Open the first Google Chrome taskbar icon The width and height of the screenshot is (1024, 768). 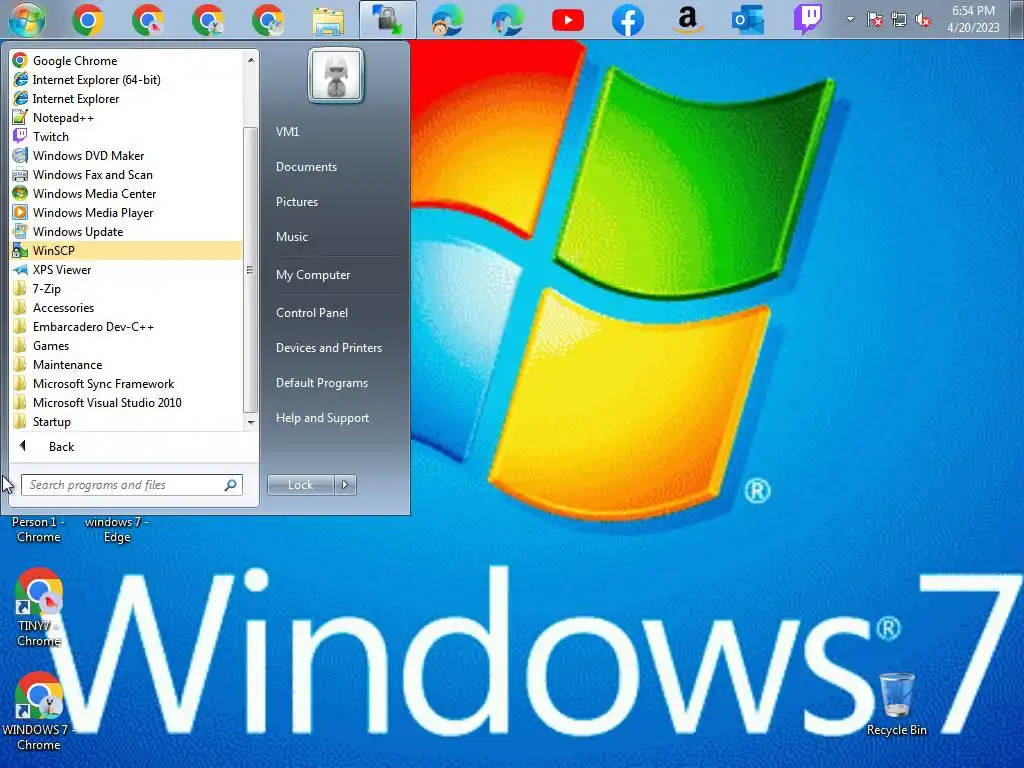[x=88, y=20]
